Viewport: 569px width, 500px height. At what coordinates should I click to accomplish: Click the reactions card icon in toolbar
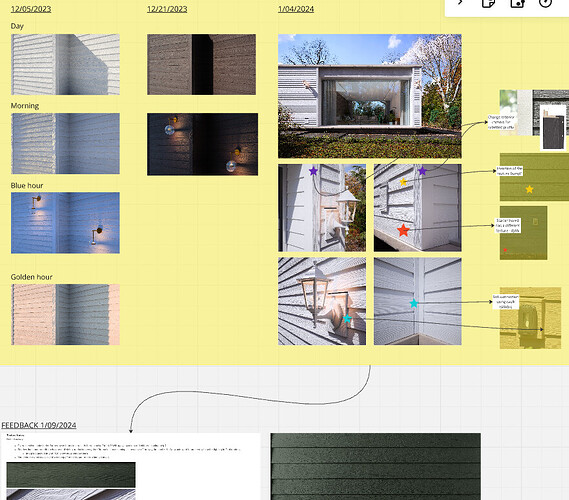pos(517,3)
